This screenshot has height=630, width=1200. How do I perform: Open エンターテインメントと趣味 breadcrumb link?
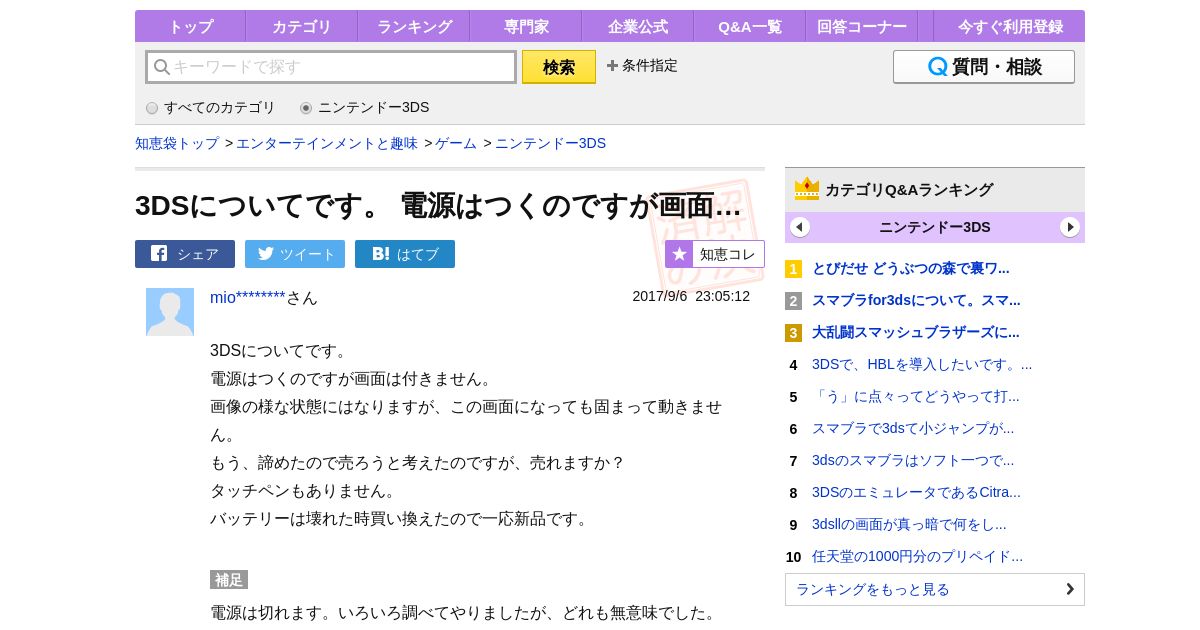327,143
